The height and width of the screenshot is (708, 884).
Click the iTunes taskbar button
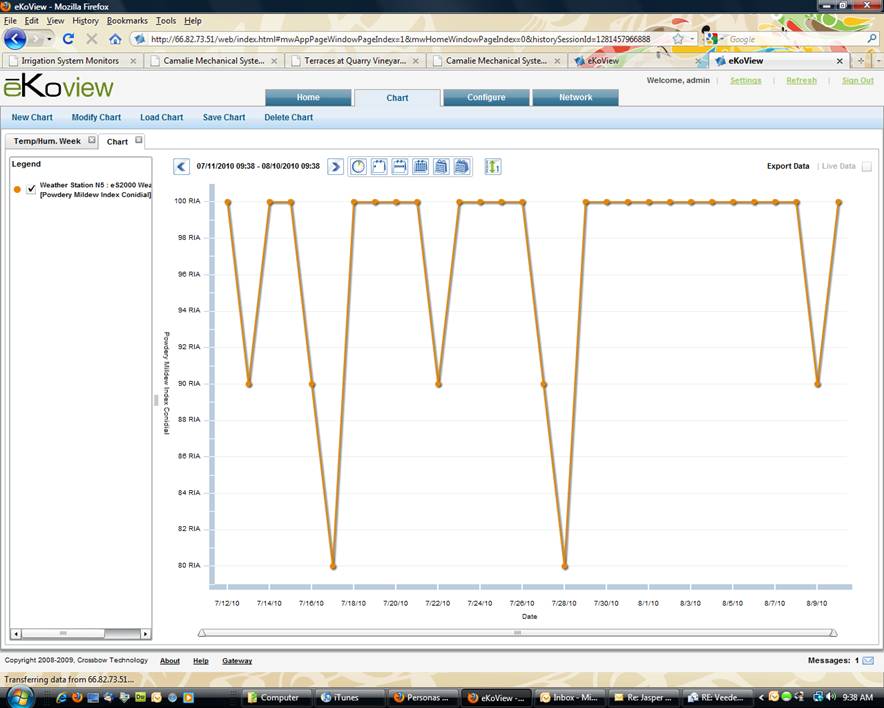coord(345,697)
